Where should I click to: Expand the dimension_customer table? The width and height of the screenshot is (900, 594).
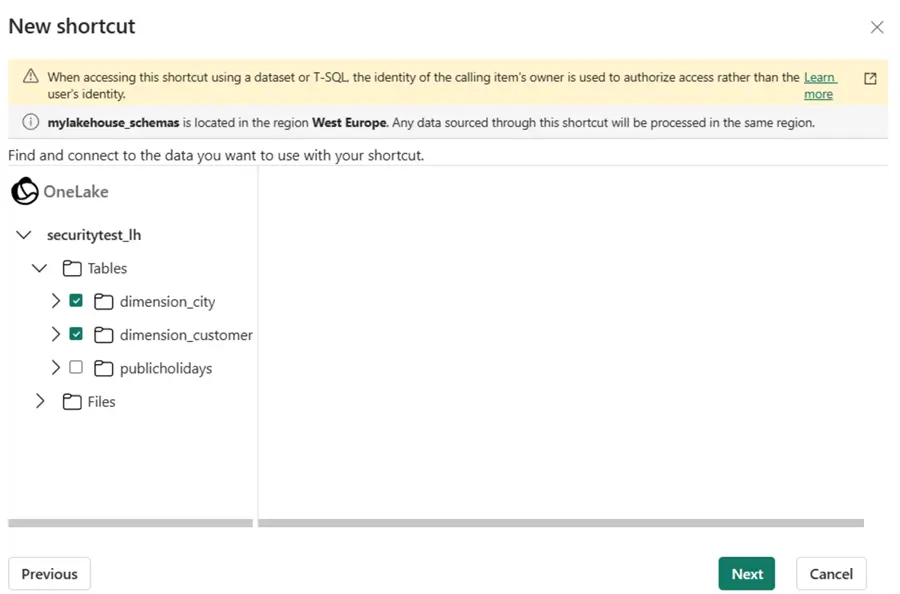click(55, 334)
